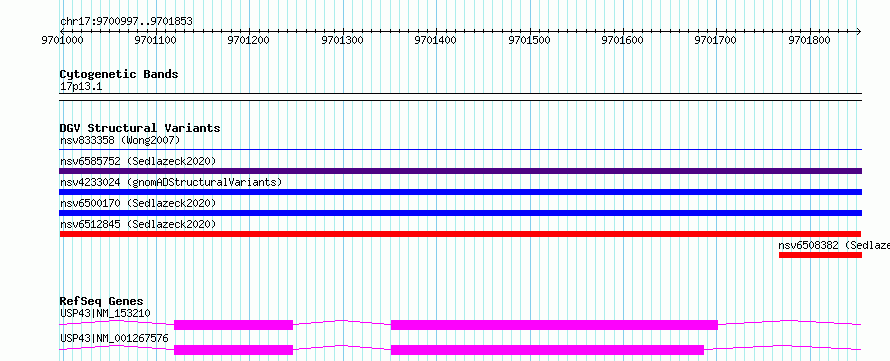The image size is (890, 361).
Task: Click the 9701100 ruler tick label
Action: [156, 40]
